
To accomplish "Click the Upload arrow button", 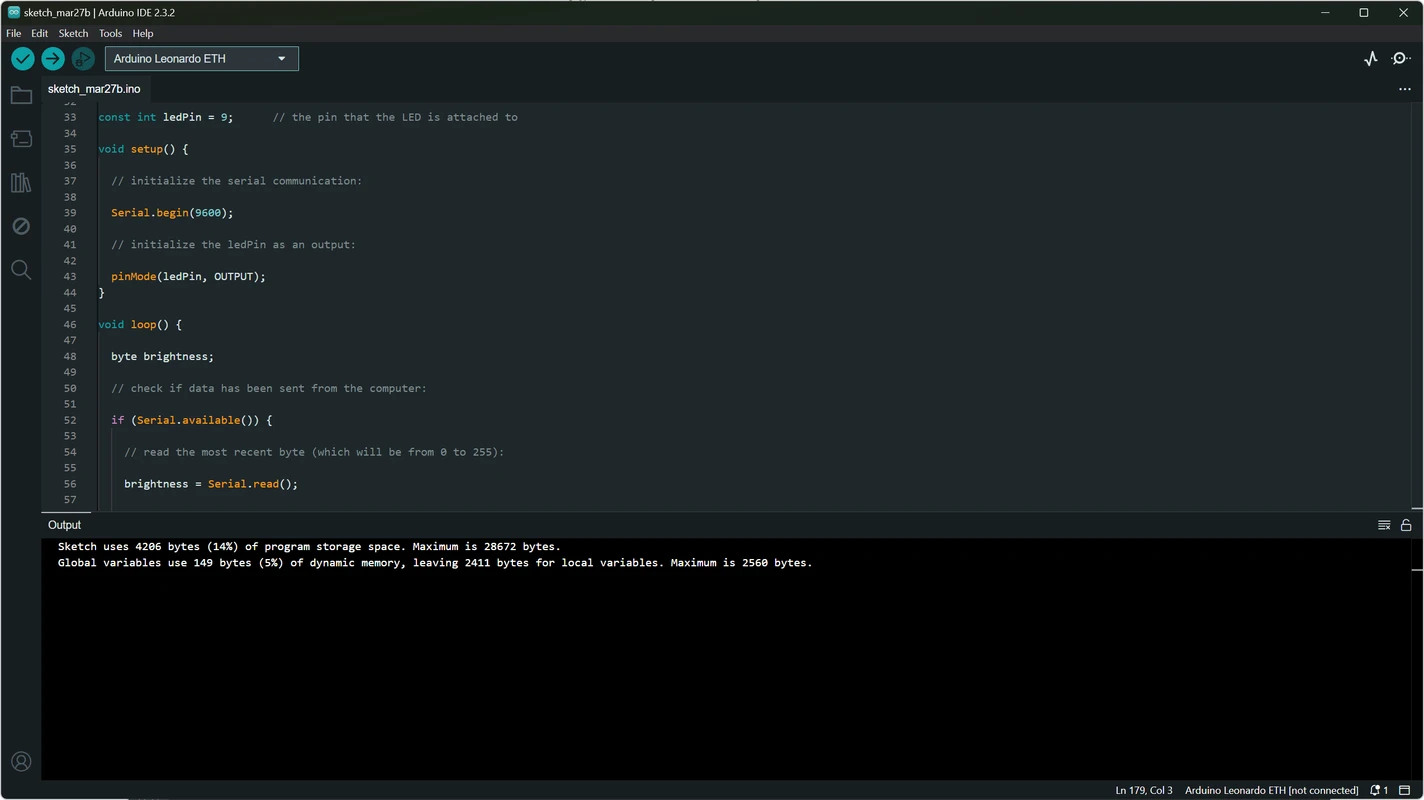I will (53, 59).
